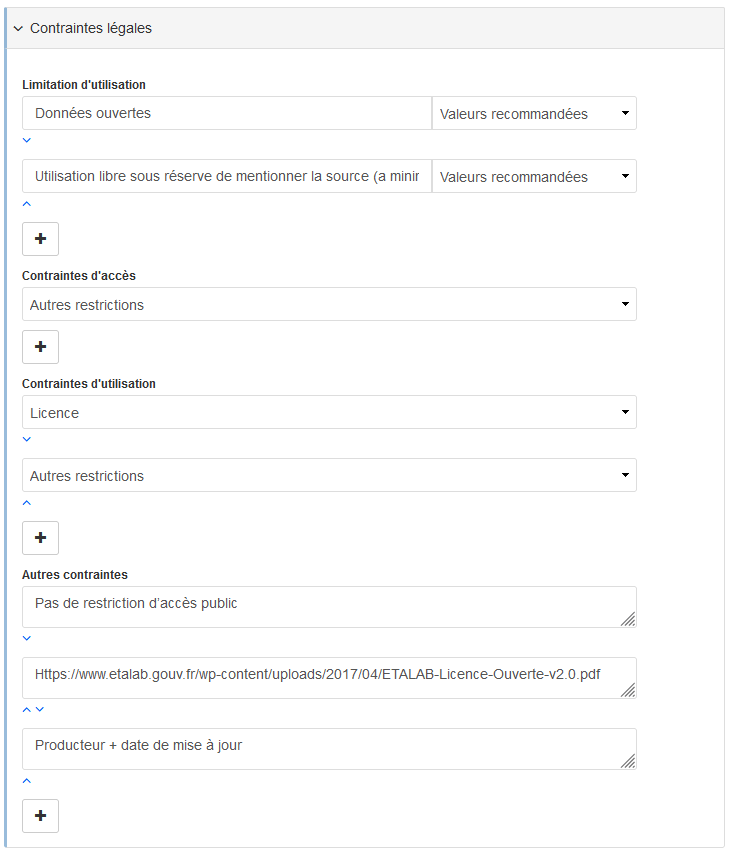Add a new Contraintes d'utilisation entry
This screenshot has height=849, width=730.
pyautogui.click(x=40, y=538)
